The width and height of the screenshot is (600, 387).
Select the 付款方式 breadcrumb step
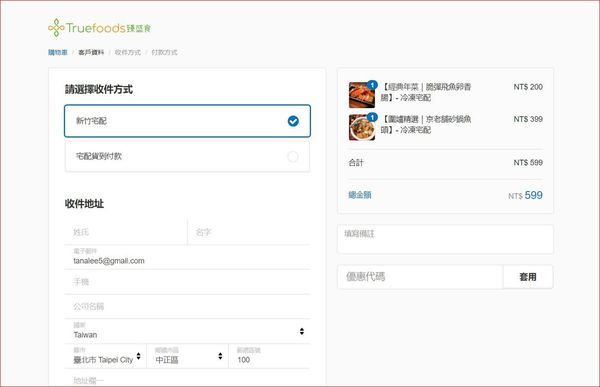(x=165, y=52)
